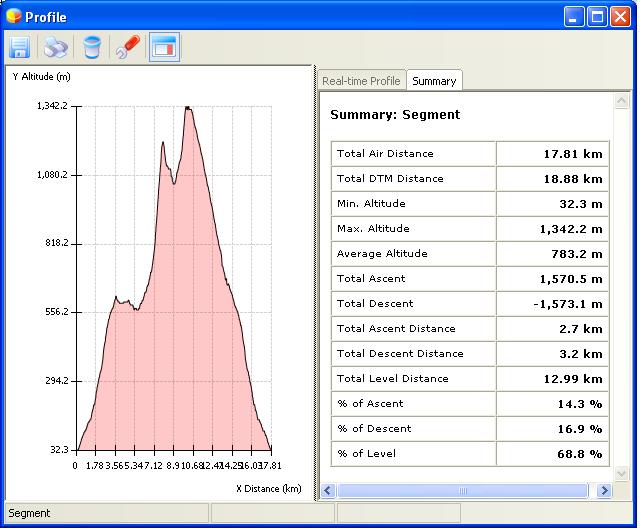Click the Profile window app icon
640x528 pixels.
click(13, 16)
